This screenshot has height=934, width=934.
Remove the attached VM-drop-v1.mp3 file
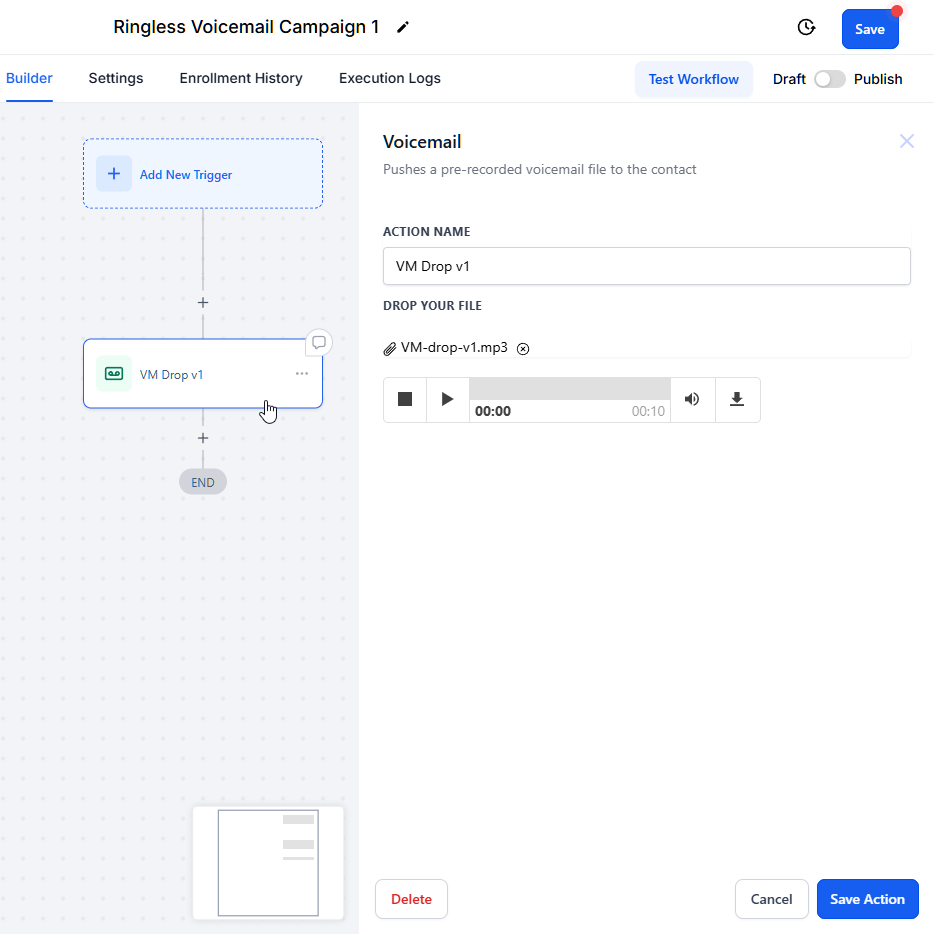(523, 349)
